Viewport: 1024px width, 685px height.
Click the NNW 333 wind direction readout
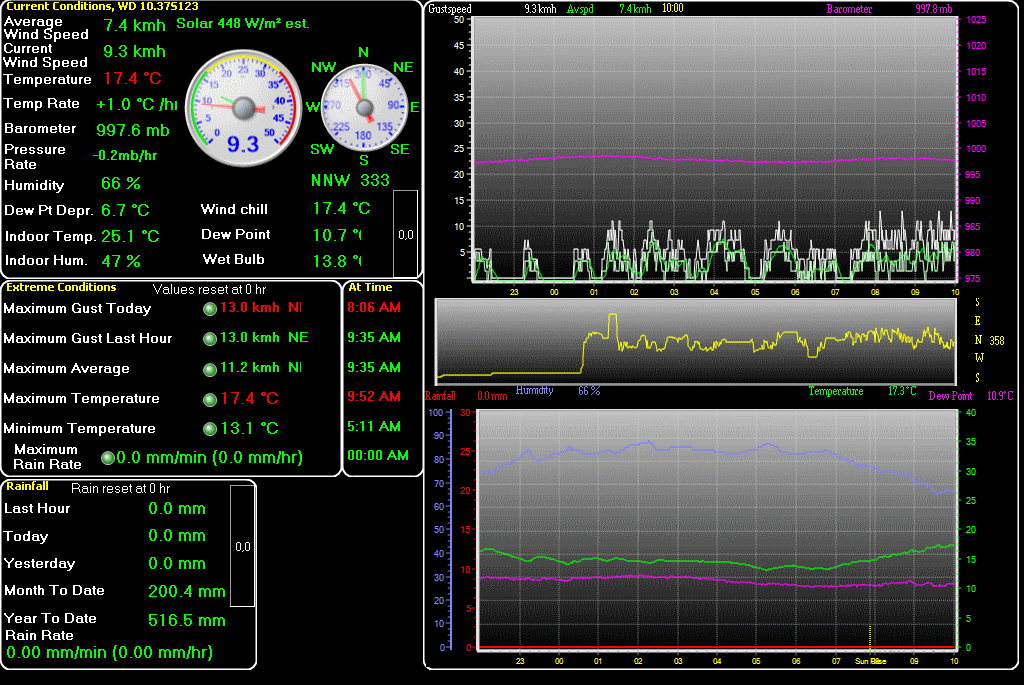point(350,180)
